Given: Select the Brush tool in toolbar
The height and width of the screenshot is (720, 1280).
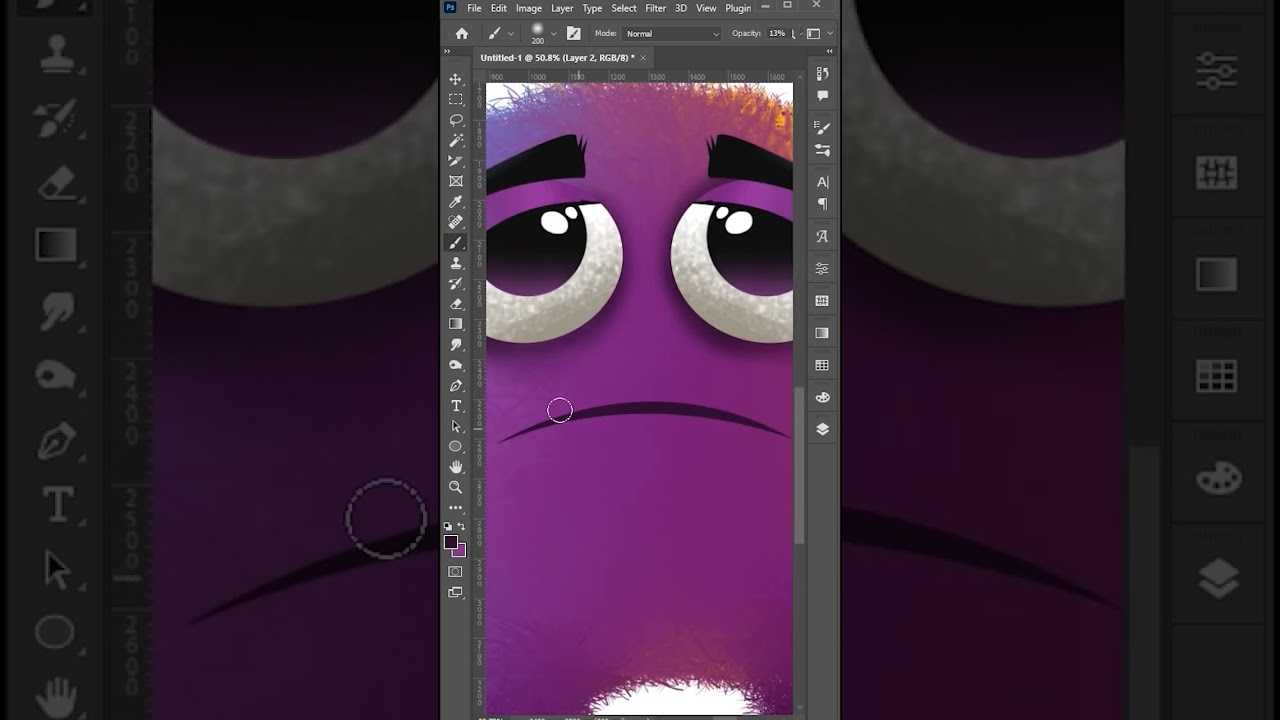Looking at the screenshot, I should coord(456,242).
